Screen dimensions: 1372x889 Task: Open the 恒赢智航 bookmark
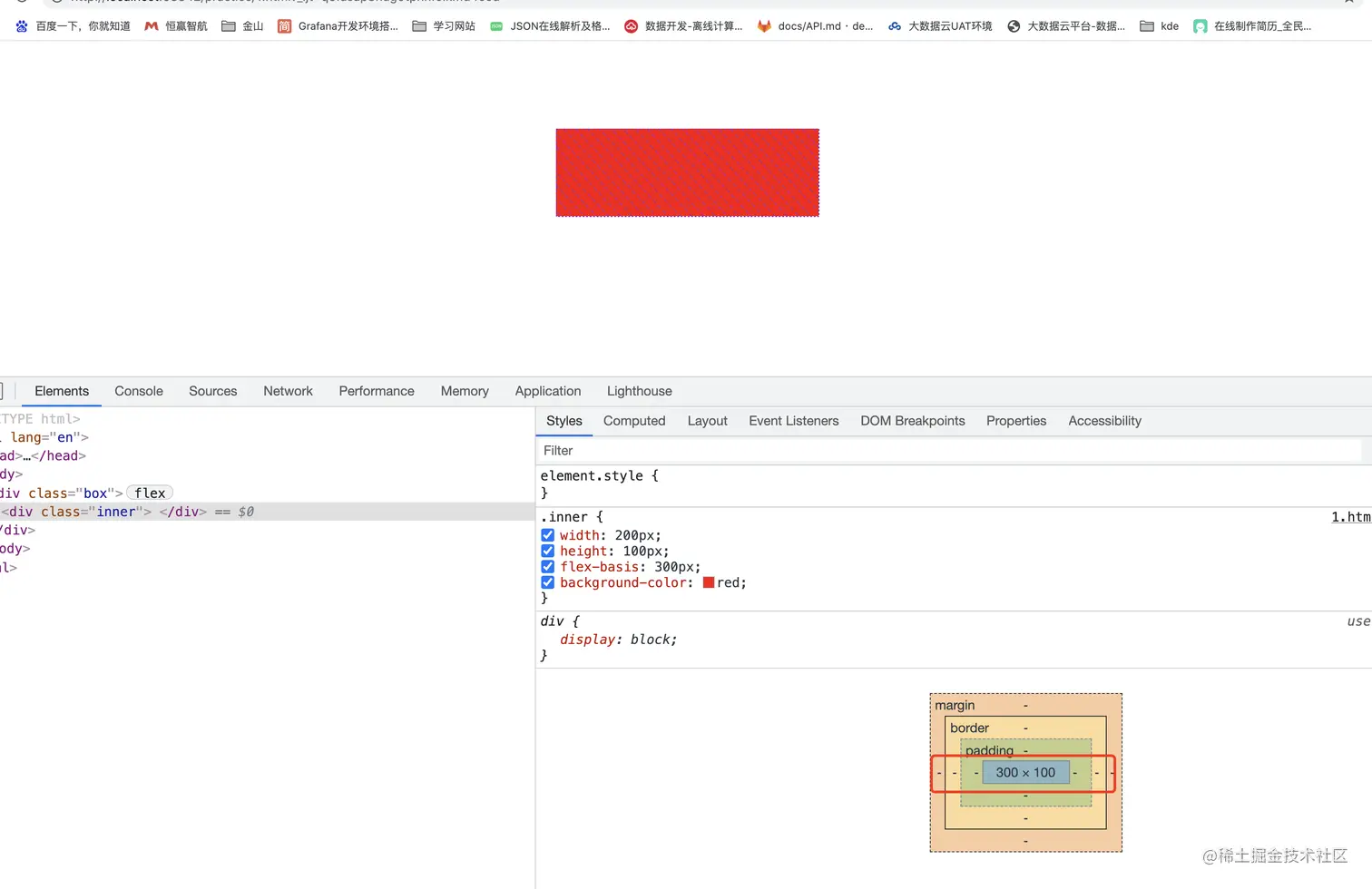coord(176,26)
